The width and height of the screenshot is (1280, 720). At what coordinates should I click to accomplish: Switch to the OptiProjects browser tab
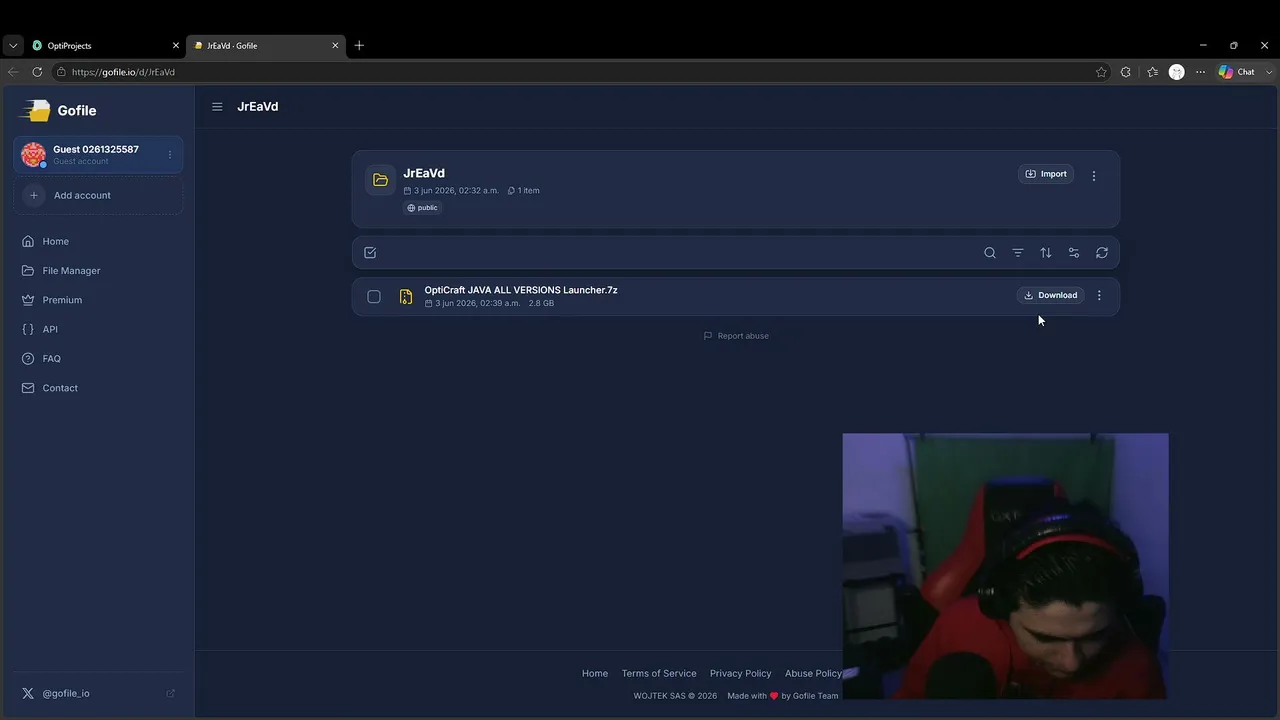(105, 45)
